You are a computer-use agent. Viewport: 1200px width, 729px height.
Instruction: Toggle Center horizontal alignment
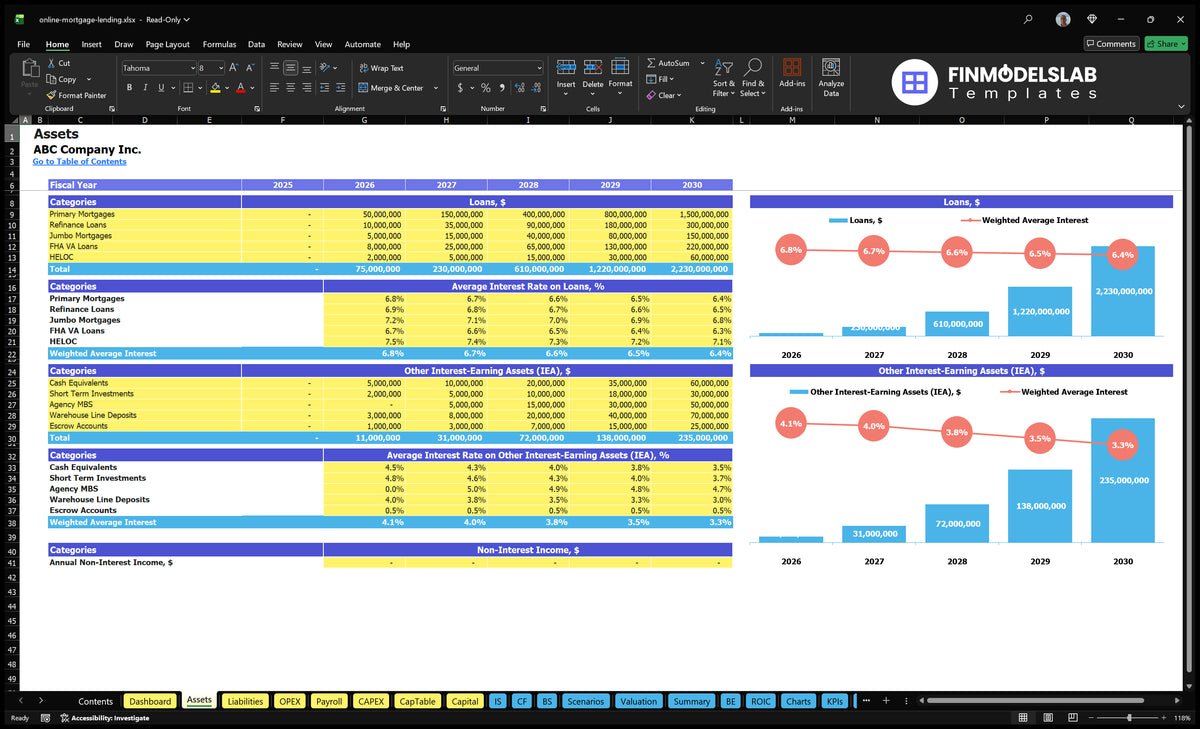point(290,88)
